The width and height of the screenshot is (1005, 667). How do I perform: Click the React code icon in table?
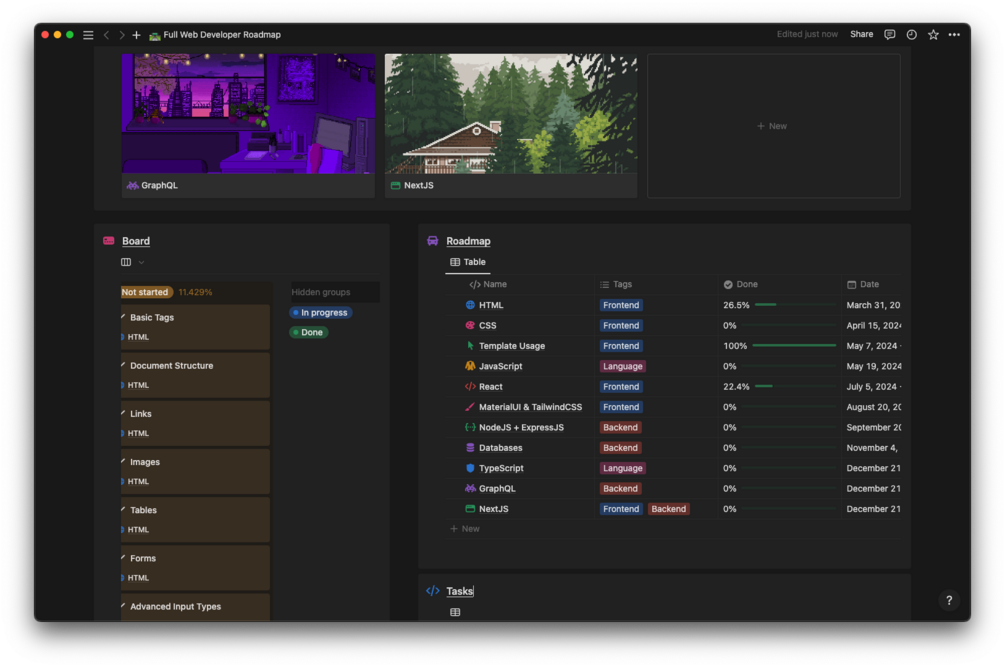[470, 386]
